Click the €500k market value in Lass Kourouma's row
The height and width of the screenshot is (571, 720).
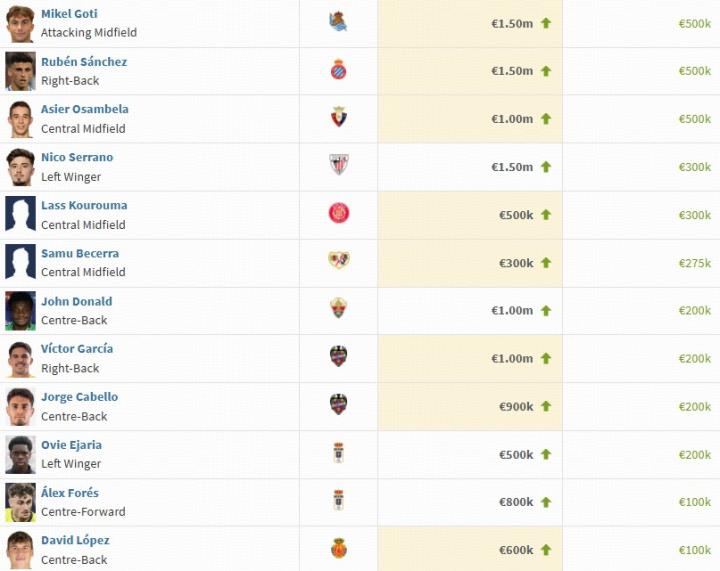click(516, 215)
